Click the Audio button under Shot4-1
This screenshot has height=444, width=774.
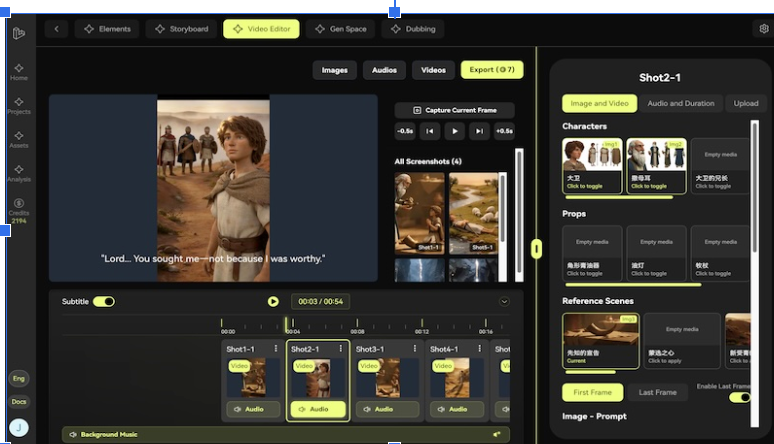[x=457, y=409]
